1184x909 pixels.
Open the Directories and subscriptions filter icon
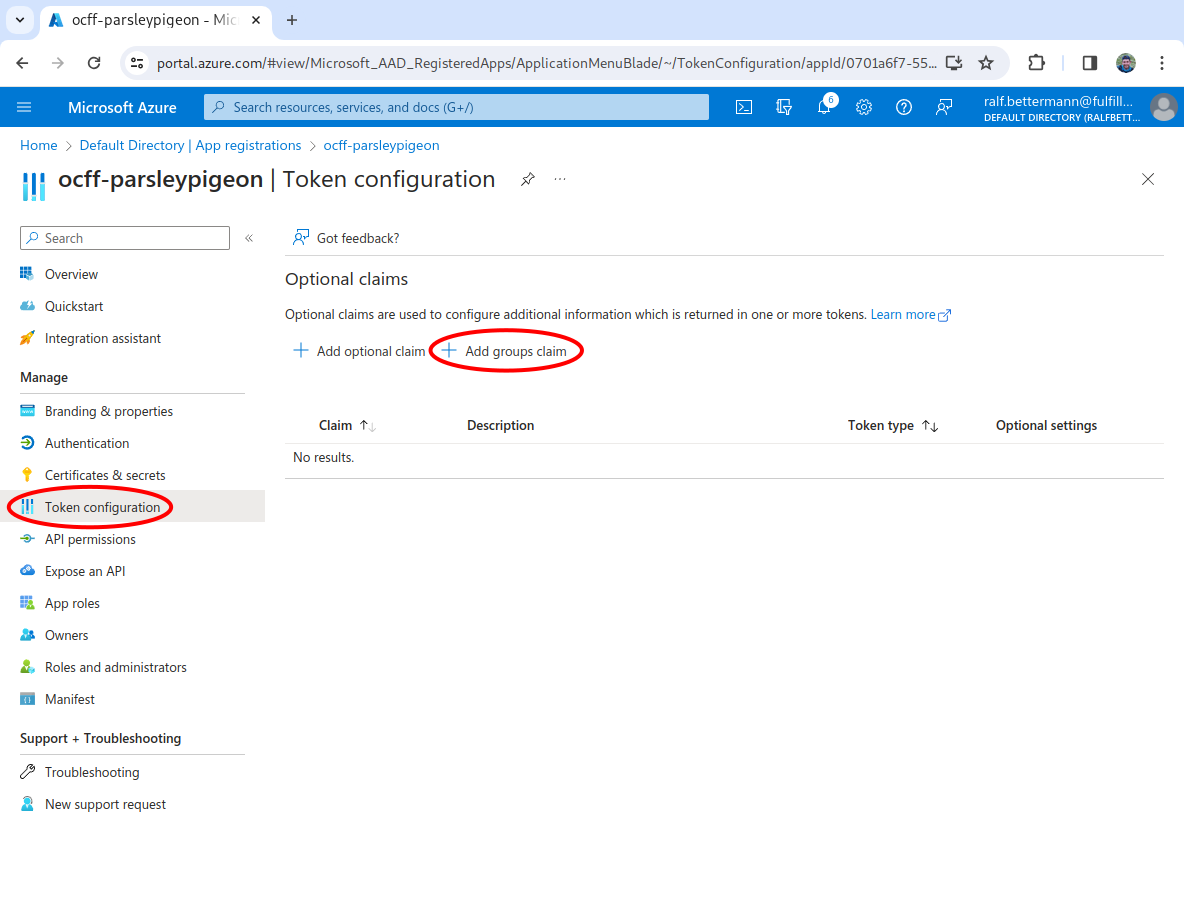click(784, 107)
